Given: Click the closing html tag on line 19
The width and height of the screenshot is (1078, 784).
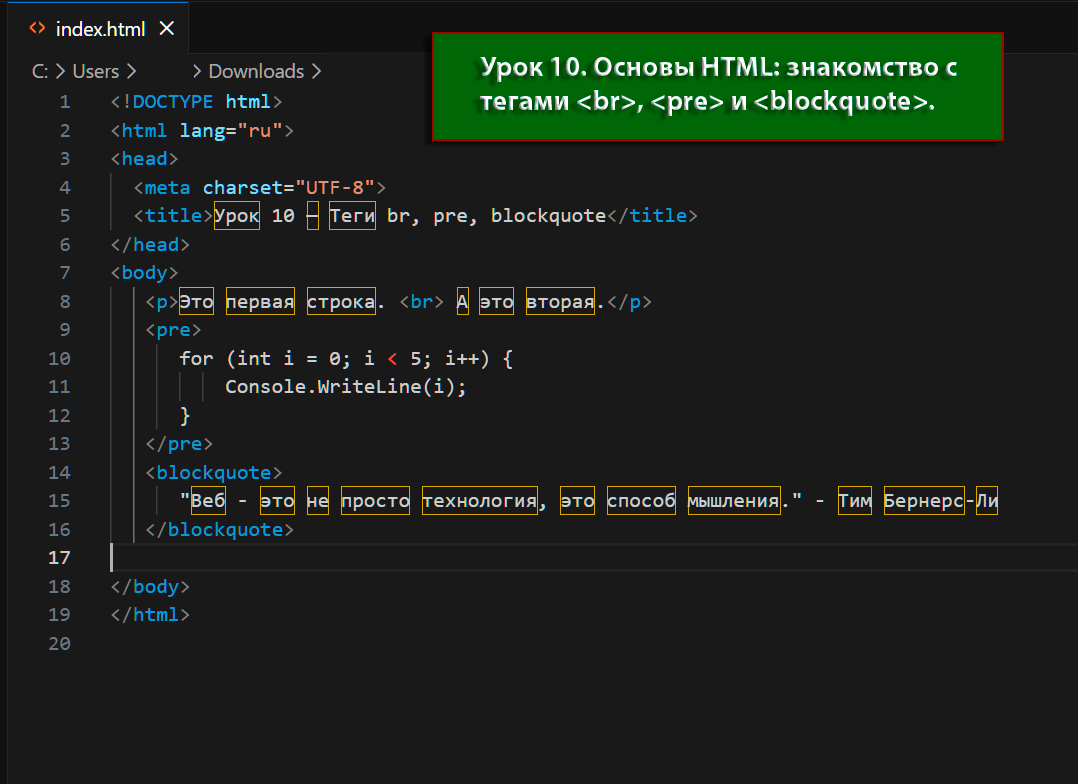Looking at the screenshot, I should (150, 615).
